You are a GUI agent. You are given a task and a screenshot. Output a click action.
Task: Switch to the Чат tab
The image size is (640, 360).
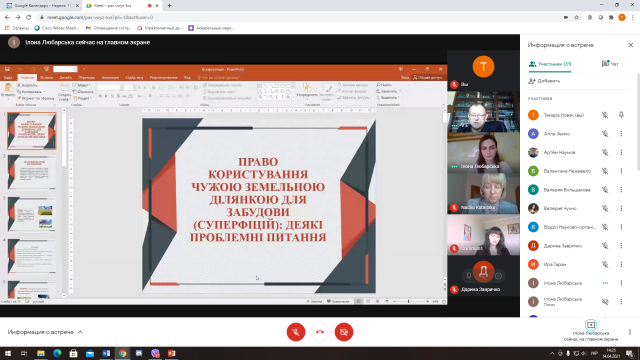coord(610,64)
